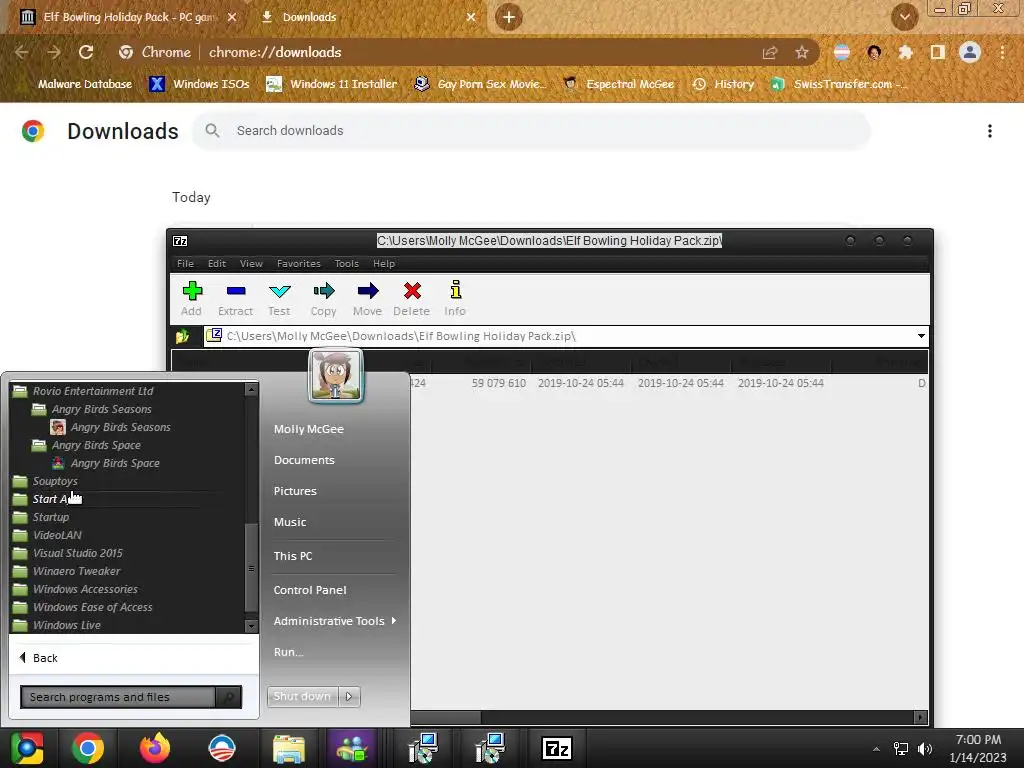1024x768 pixels.
Task: Open Windows 11 Installer bookmark
Action: 332,84
